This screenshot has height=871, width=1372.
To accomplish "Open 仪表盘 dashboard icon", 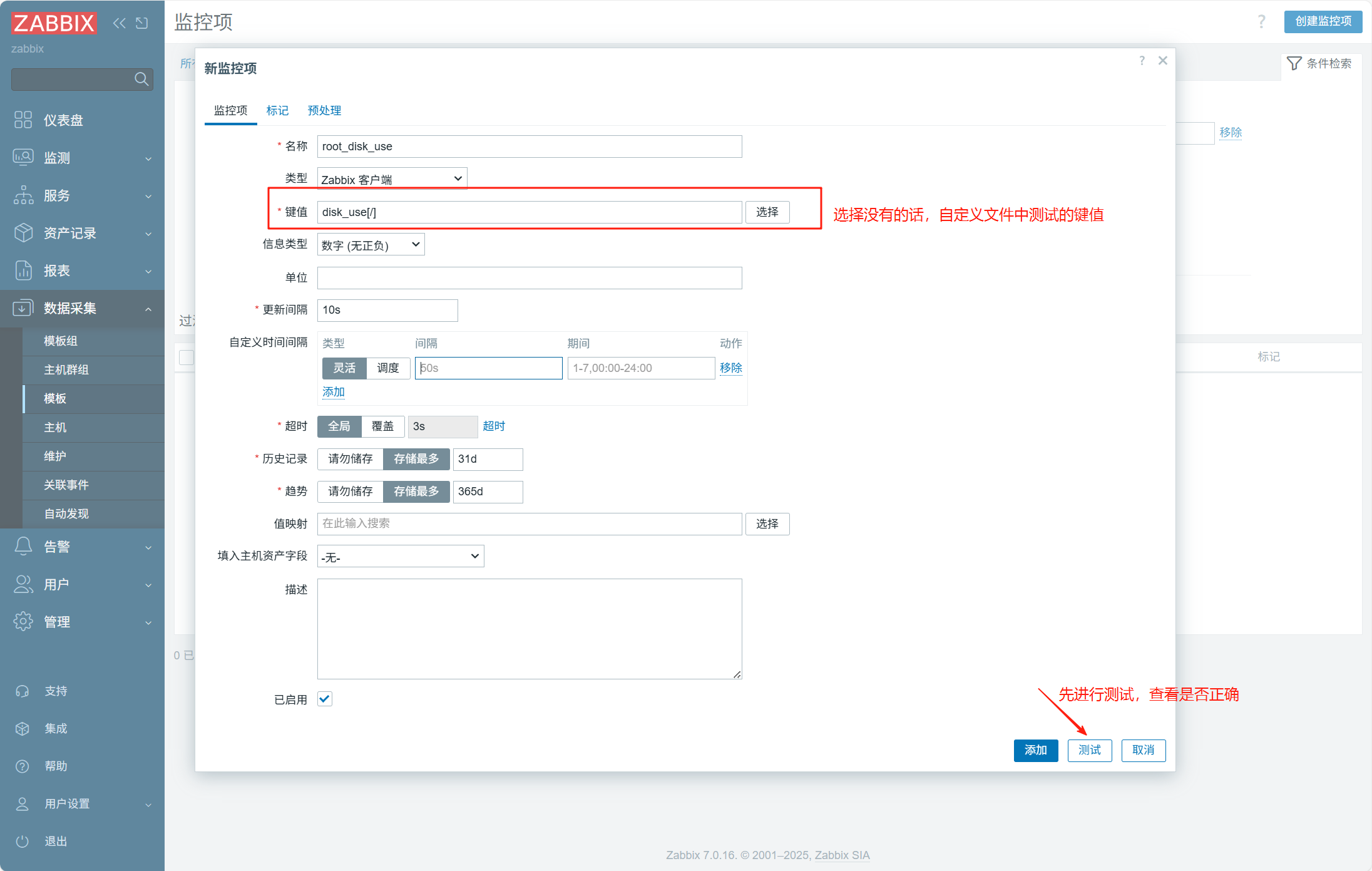I will [23, 120].
